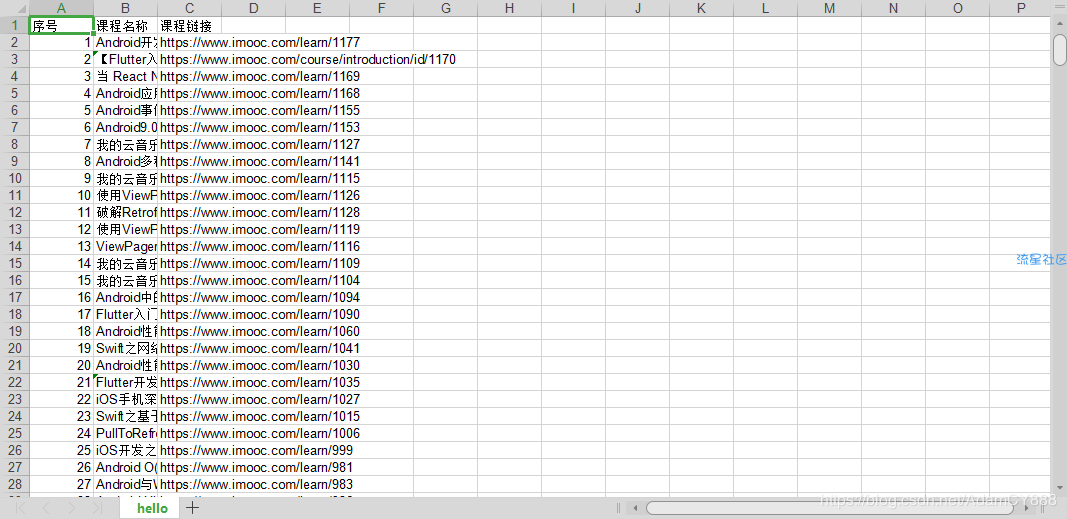The height and width of the screenshot is (519, 1067).
Task: Select the 课程链接 header cell
Action: pos(189,26)
